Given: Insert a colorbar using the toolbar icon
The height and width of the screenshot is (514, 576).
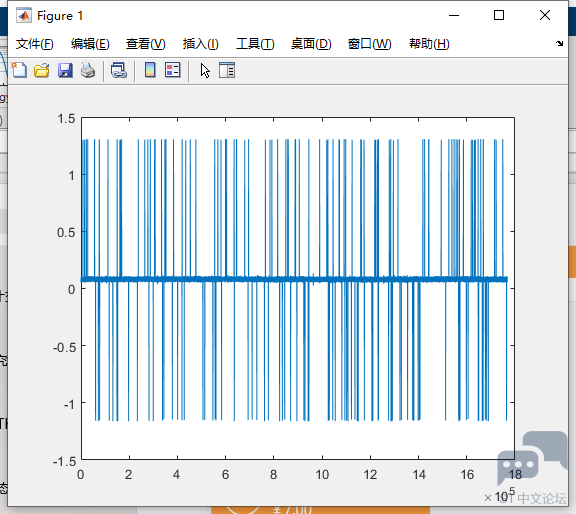Looking at the screenshot, I should [x=150, y=70].
